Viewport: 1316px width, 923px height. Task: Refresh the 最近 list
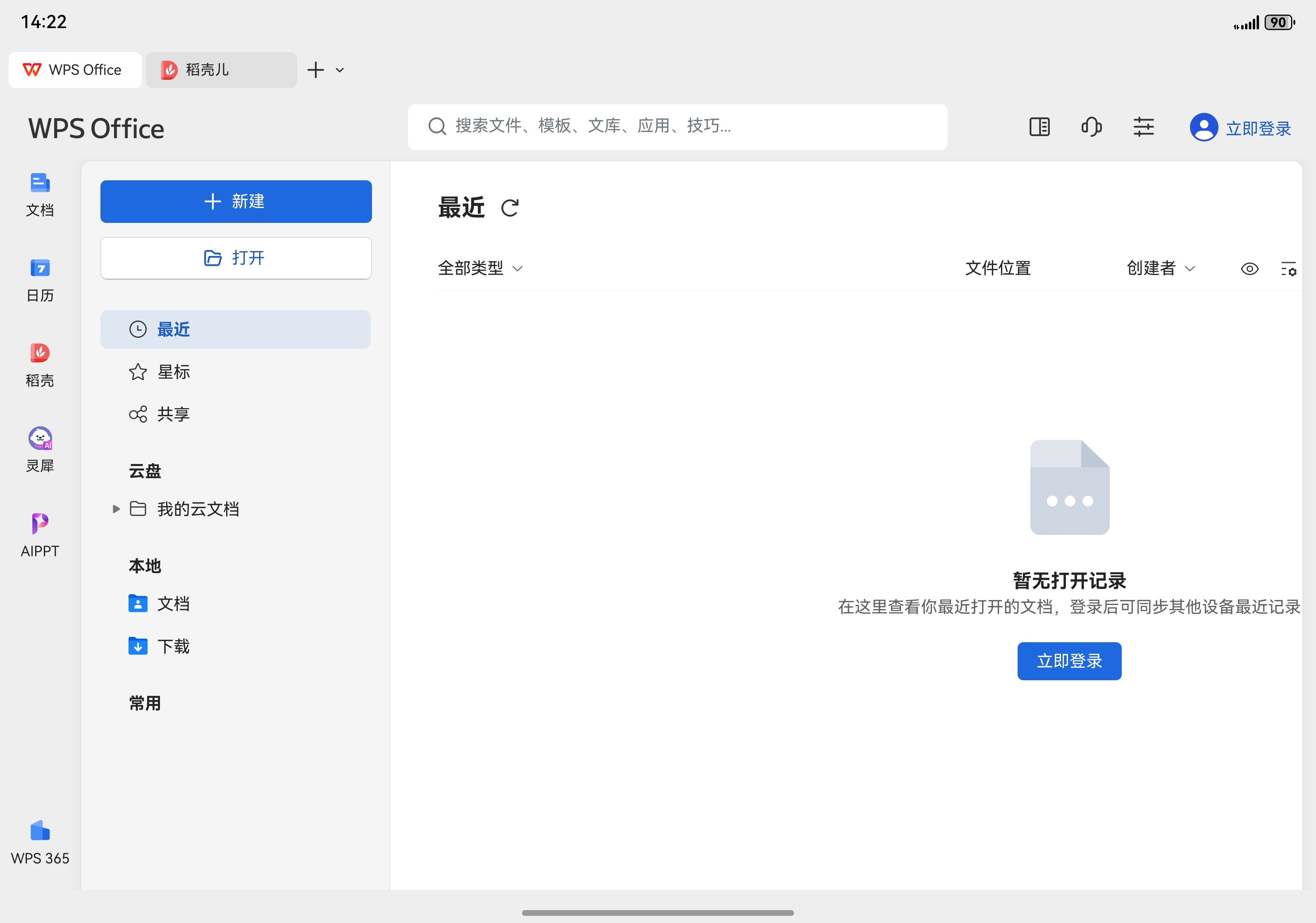click(510, 208)
